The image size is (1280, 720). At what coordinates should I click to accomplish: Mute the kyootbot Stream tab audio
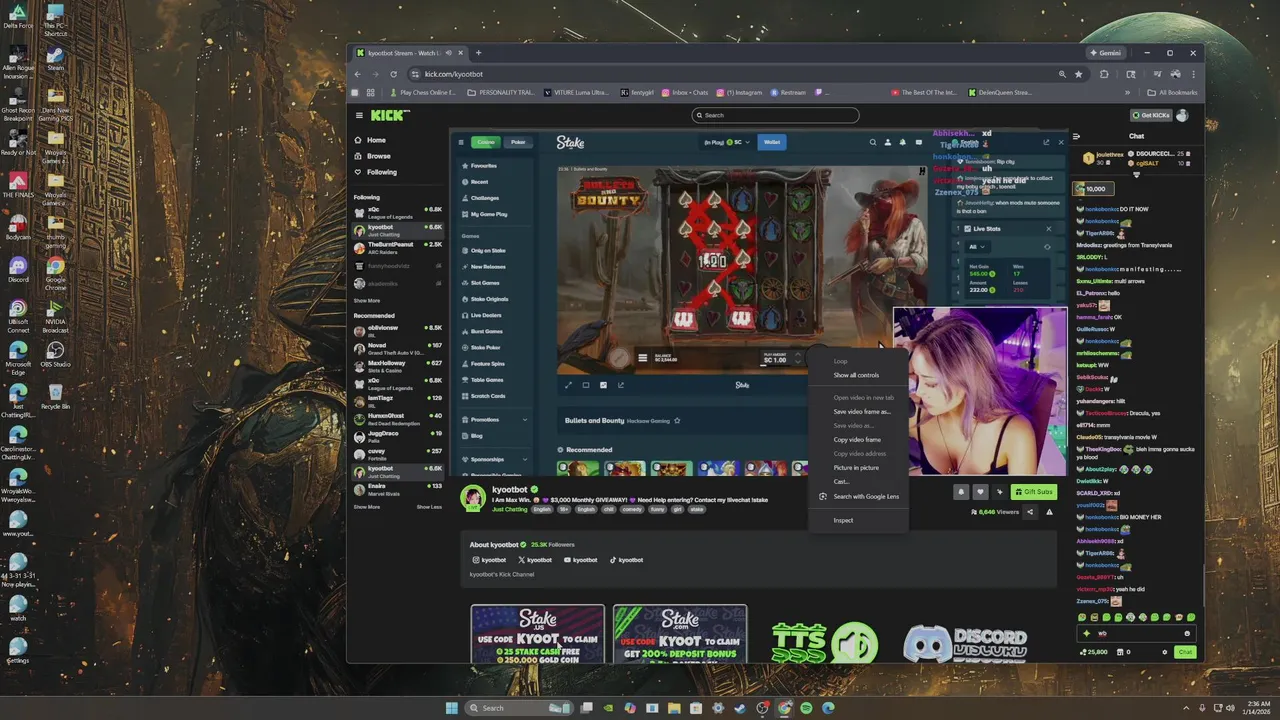point(448,53)
